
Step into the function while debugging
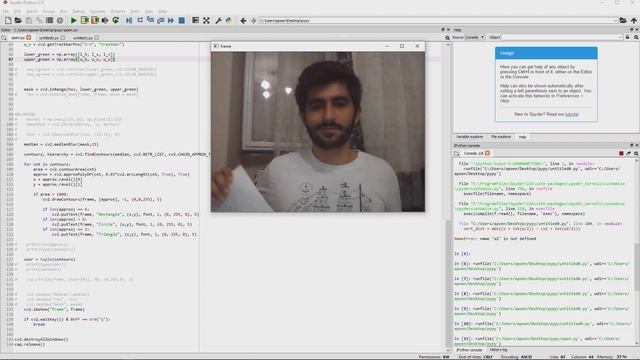point(150,20)
